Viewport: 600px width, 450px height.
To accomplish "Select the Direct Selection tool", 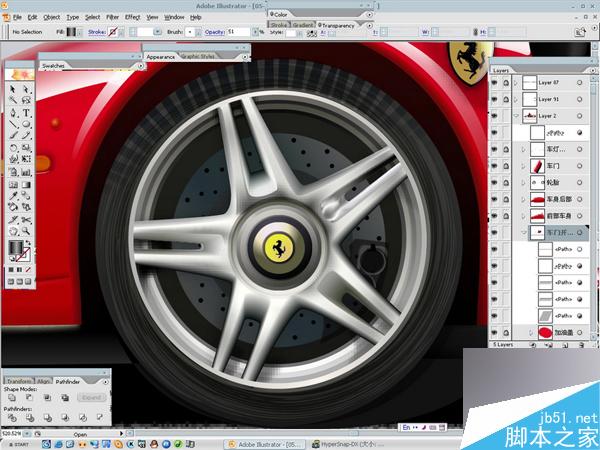I will pos(26,89).
